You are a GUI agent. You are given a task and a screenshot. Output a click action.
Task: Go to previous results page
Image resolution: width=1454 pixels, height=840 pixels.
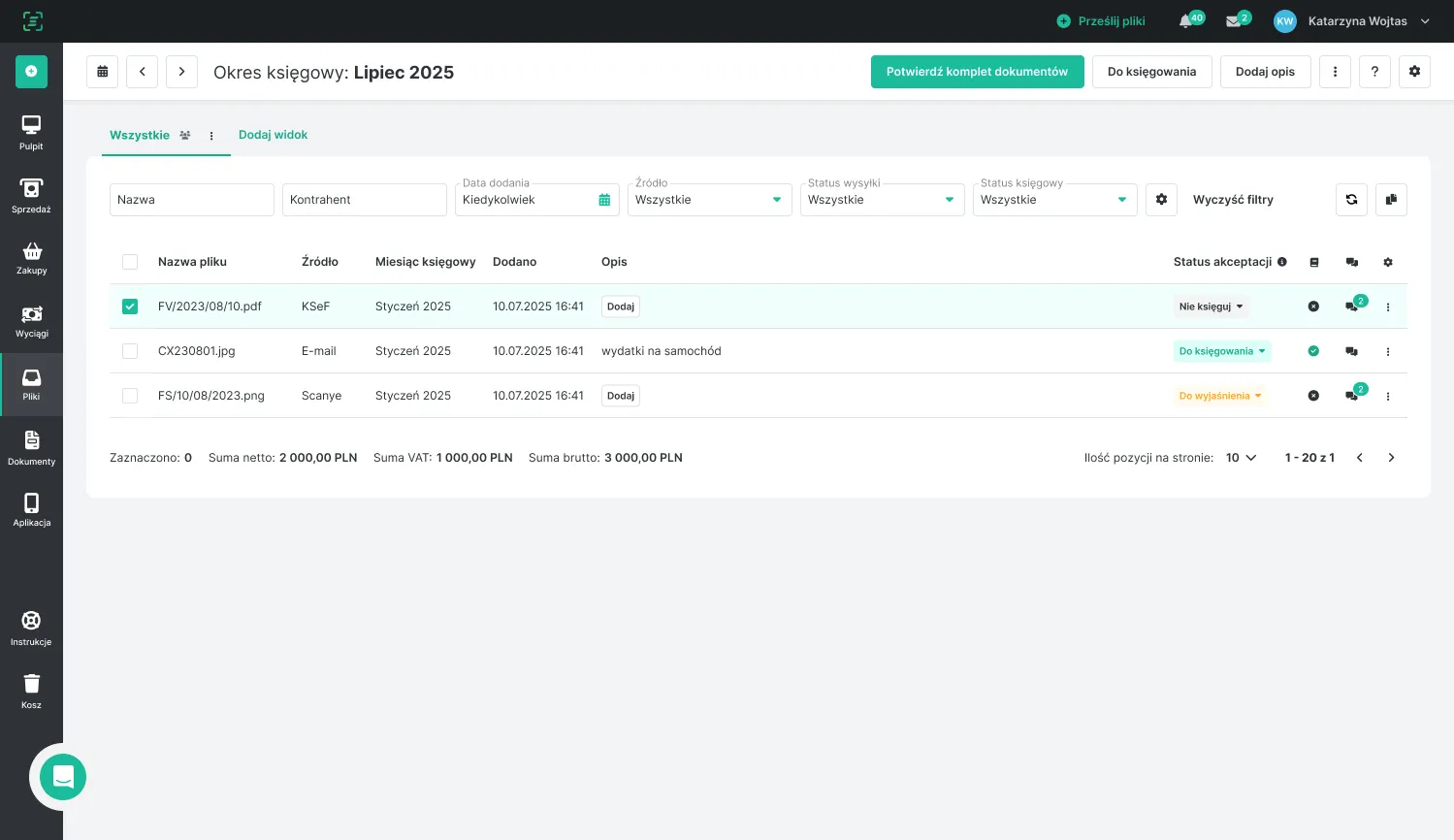(x=1360, y=458)
